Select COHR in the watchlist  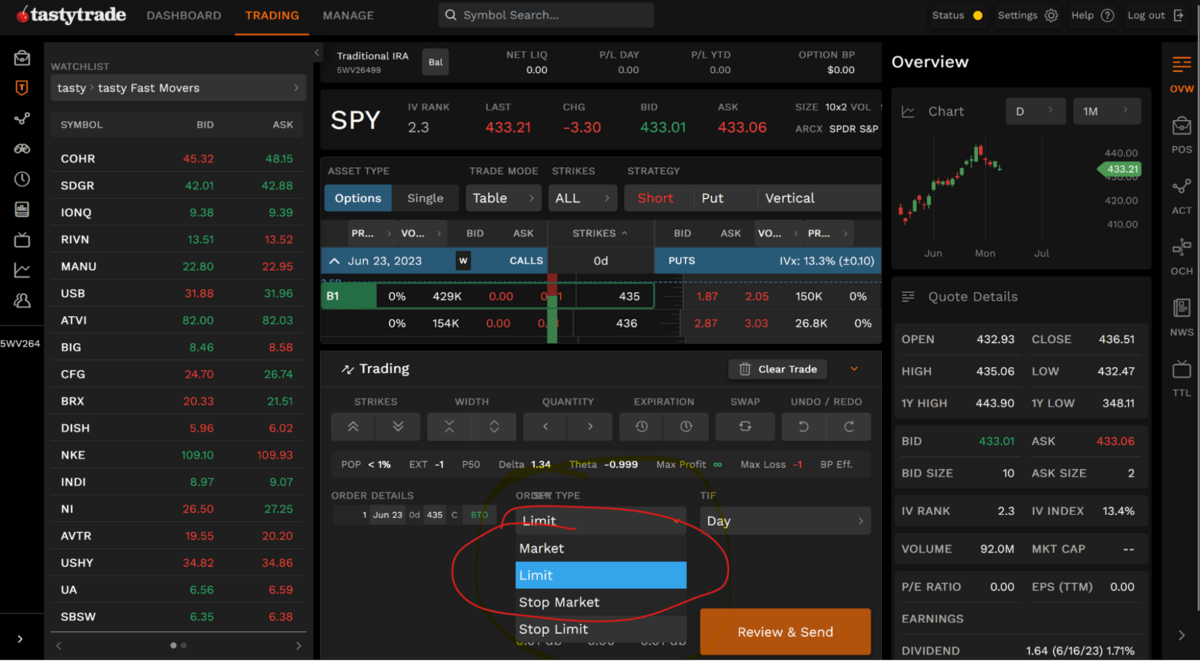(179, 159)
